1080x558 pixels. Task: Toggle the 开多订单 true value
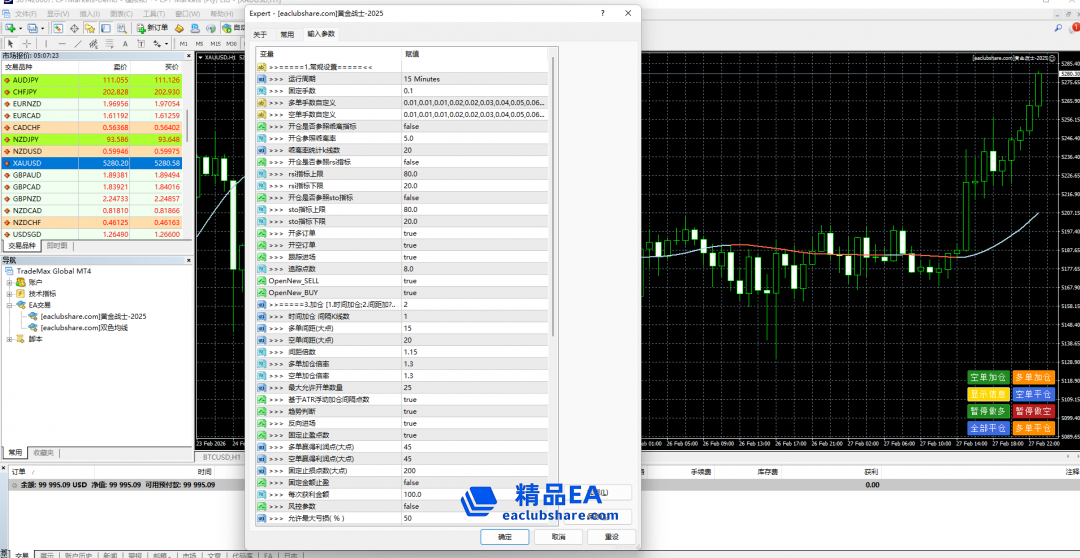pyautogui.click(x=410, y=233)
